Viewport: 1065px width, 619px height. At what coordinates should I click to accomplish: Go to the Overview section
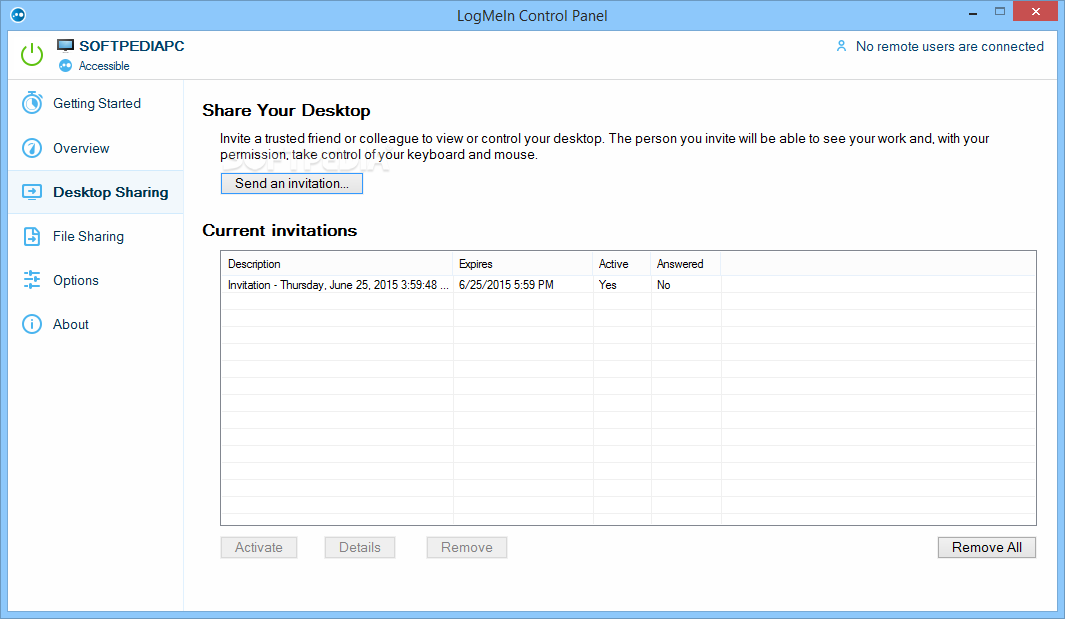pos(96,148)
